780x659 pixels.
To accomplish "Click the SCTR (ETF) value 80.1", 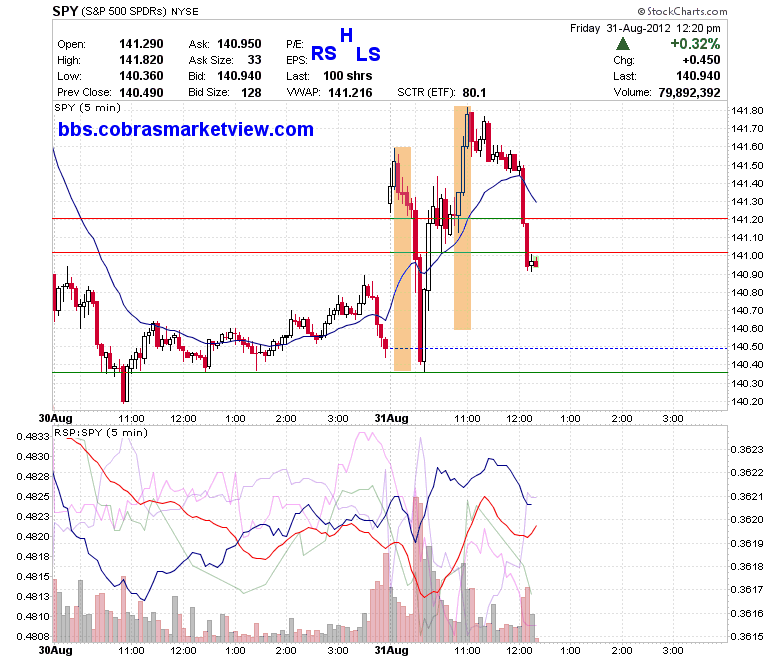I will 474,93.
